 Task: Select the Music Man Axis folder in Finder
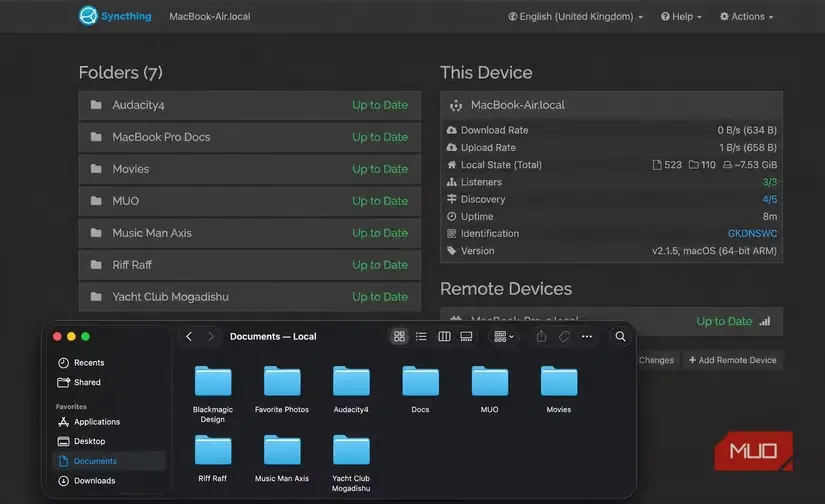[x=282, y=450]
